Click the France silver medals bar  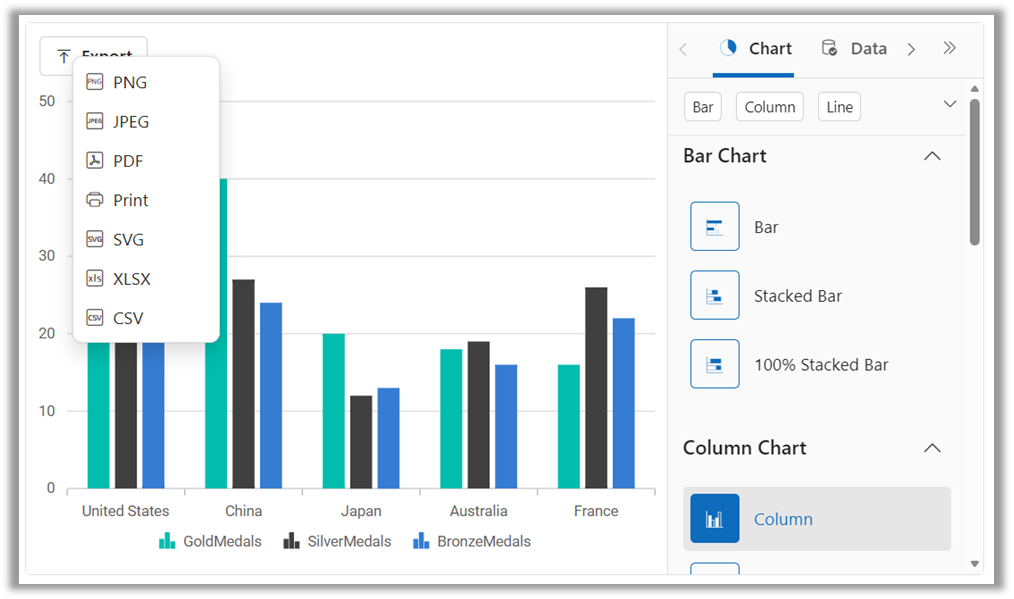coord(596,387)
